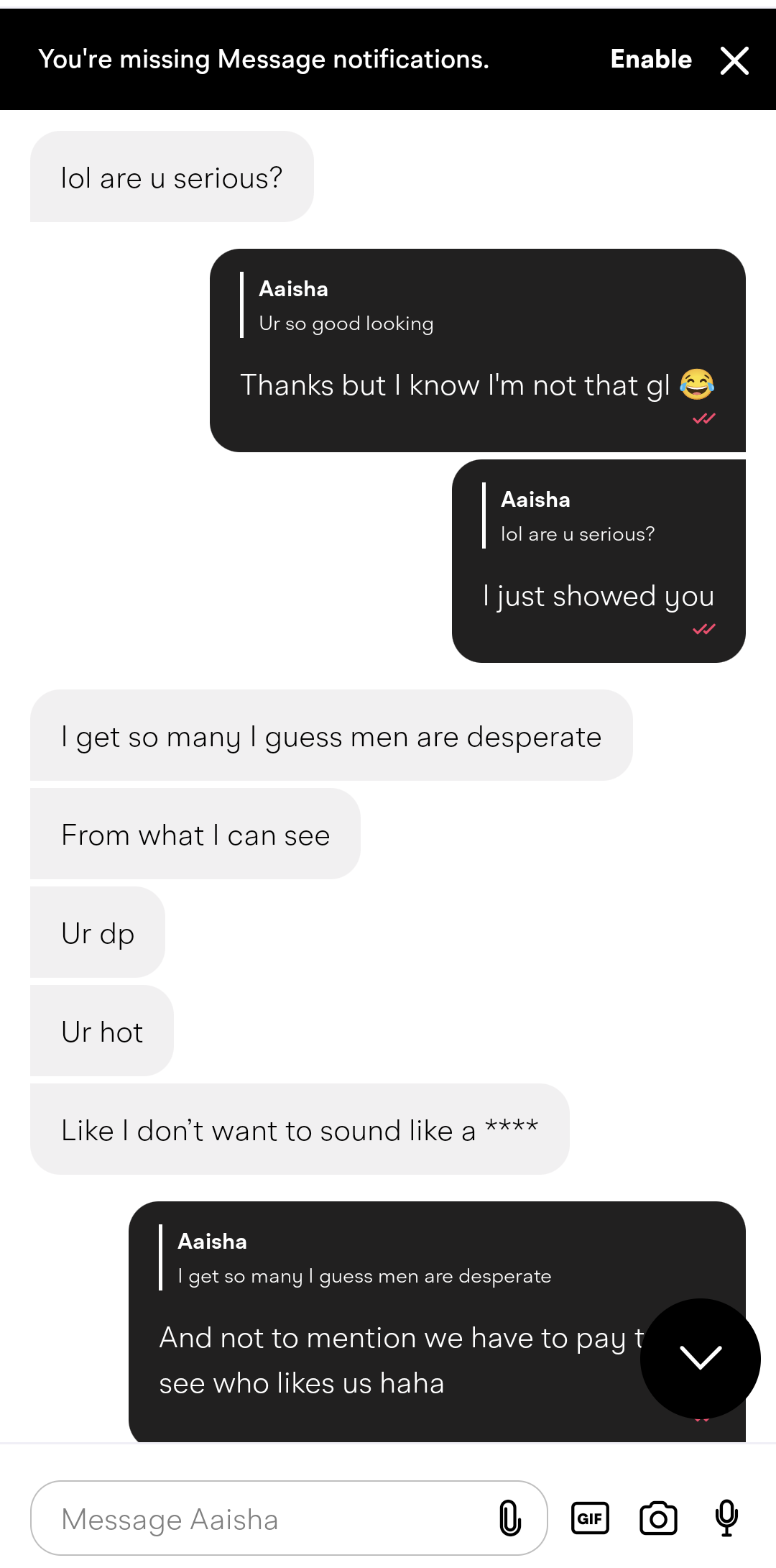Image resolution: width=776 pixels, height=1568 pixels.
Task: Select the 'lol are u serious?' received bubble
Action: [172, 177]
